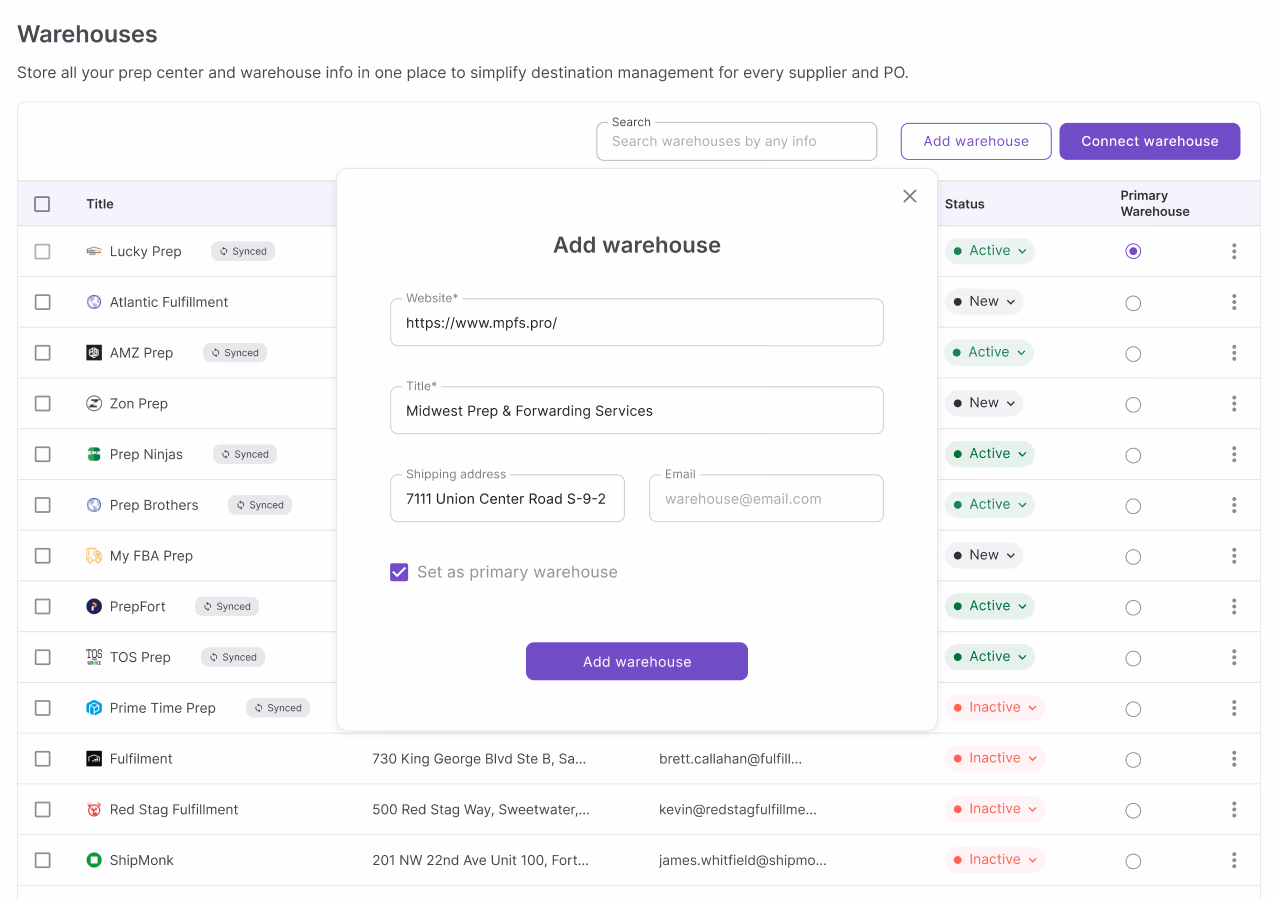This screenshot has width=1274, height=900.
Task: Click the Title column header
Action: coord(100,204)
